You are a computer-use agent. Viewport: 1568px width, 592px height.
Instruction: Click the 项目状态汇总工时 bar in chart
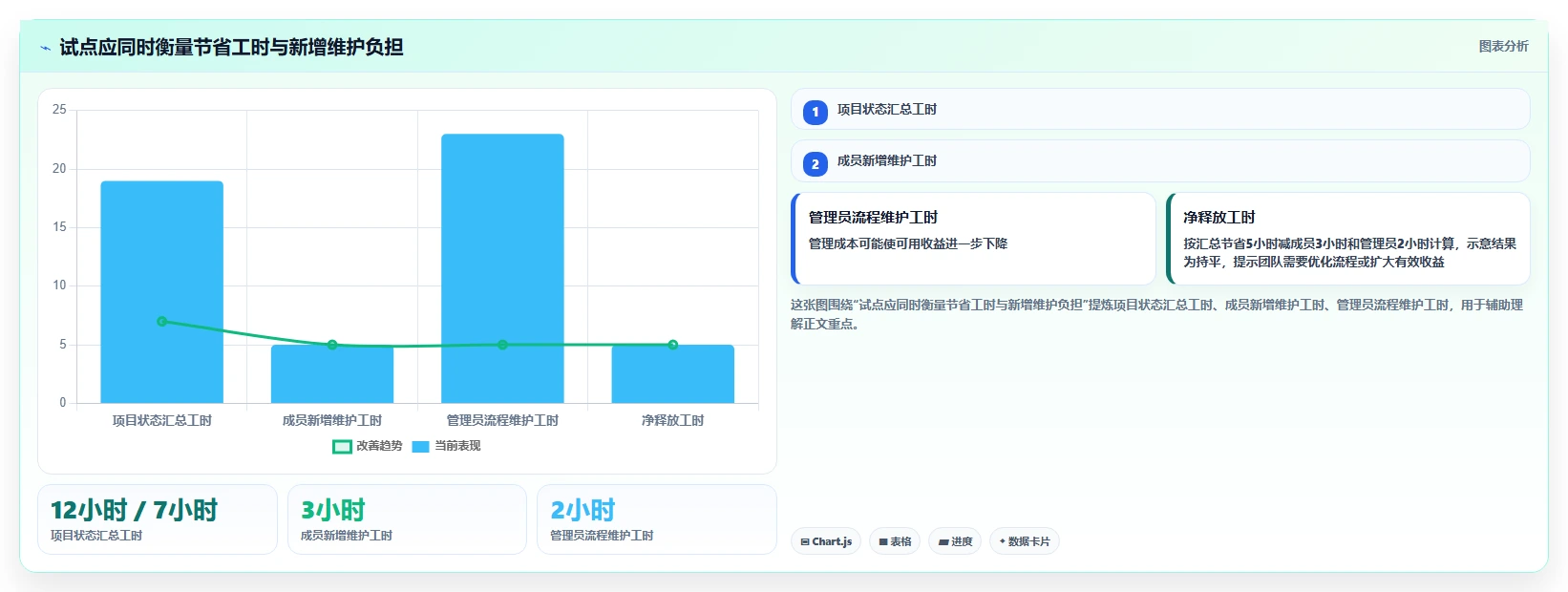[162, 291]
